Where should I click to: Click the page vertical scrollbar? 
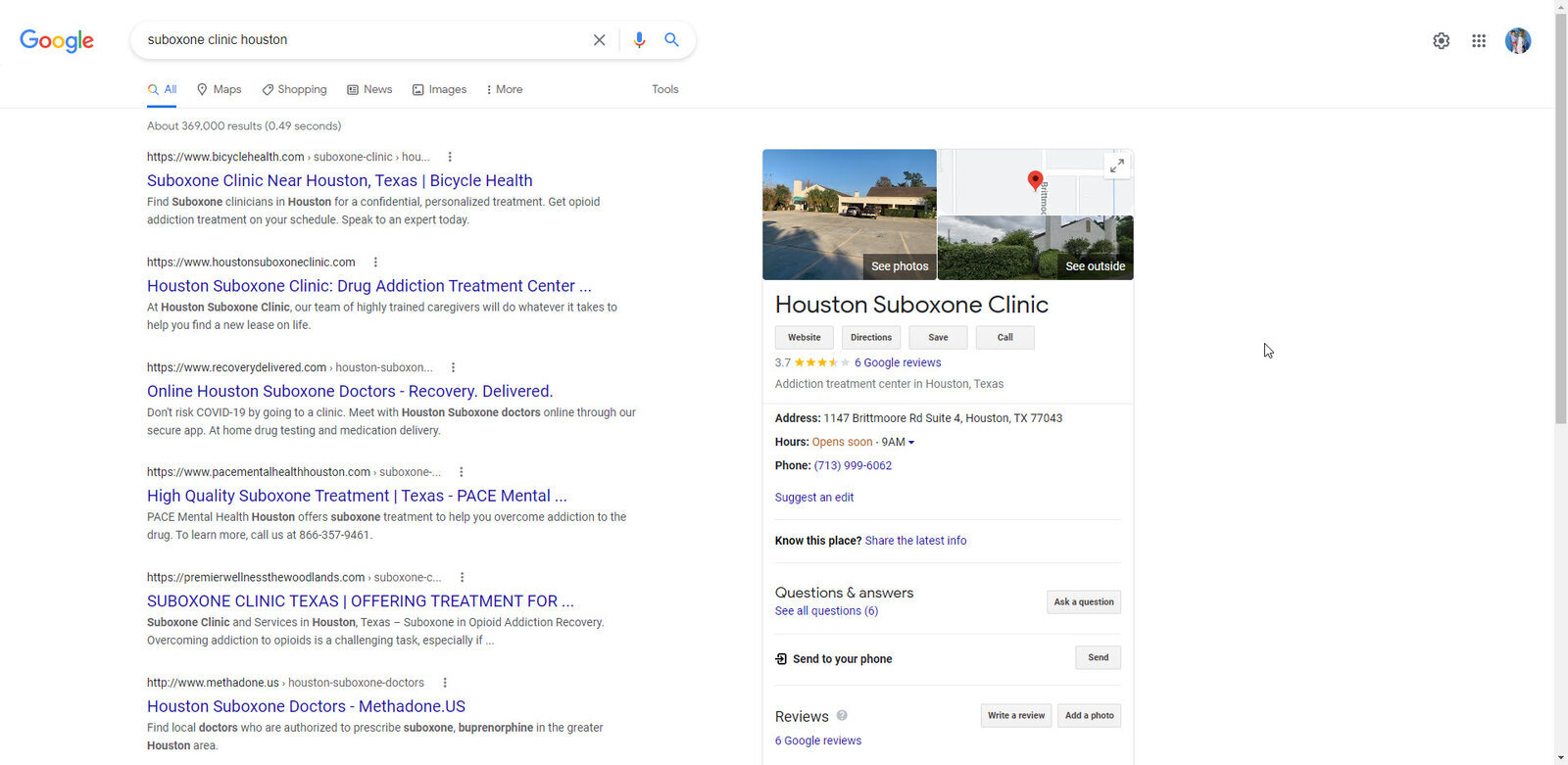pyautogui.click(x=1561, y=219)
